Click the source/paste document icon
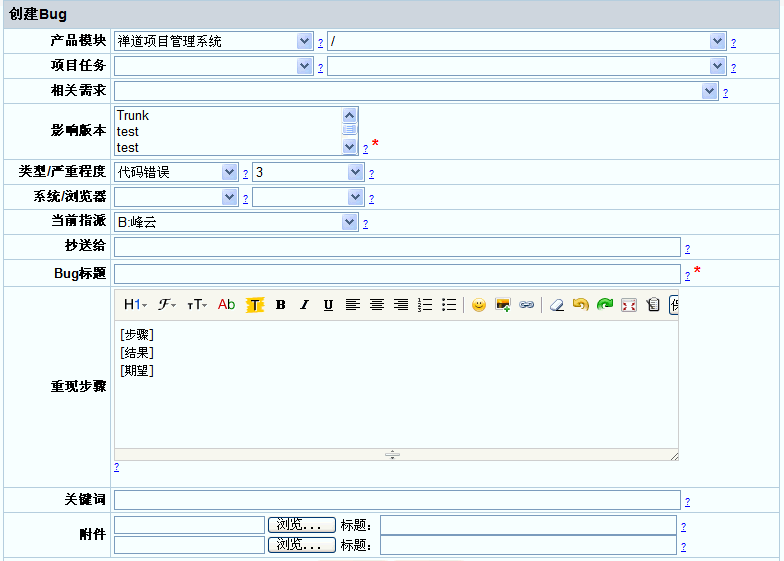The width and height of the screenshot is (784, 561). [652, 304]
